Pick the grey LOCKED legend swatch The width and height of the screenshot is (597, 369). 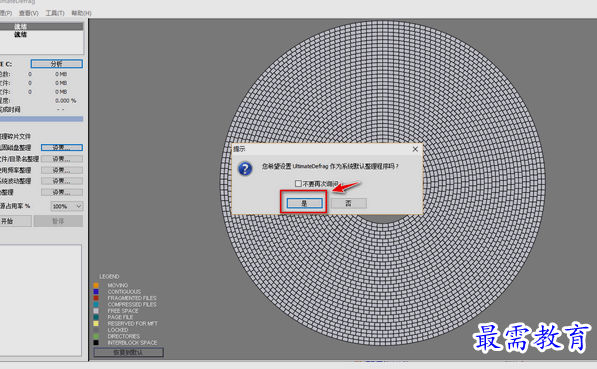pos(96,330)
